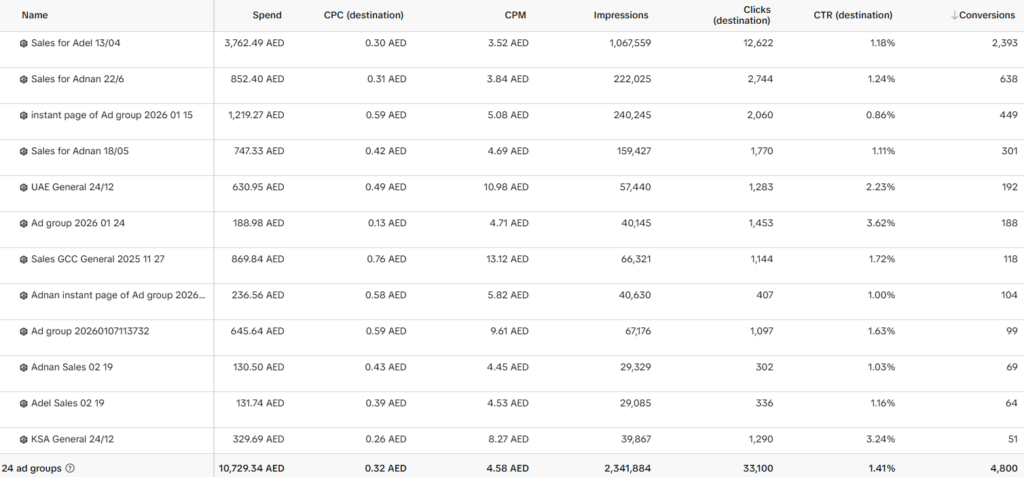Screen dimensions: 1024x477
Task: Sort by CTR (destination) column header
Action: pyautogui.click(x=853, y=15)
